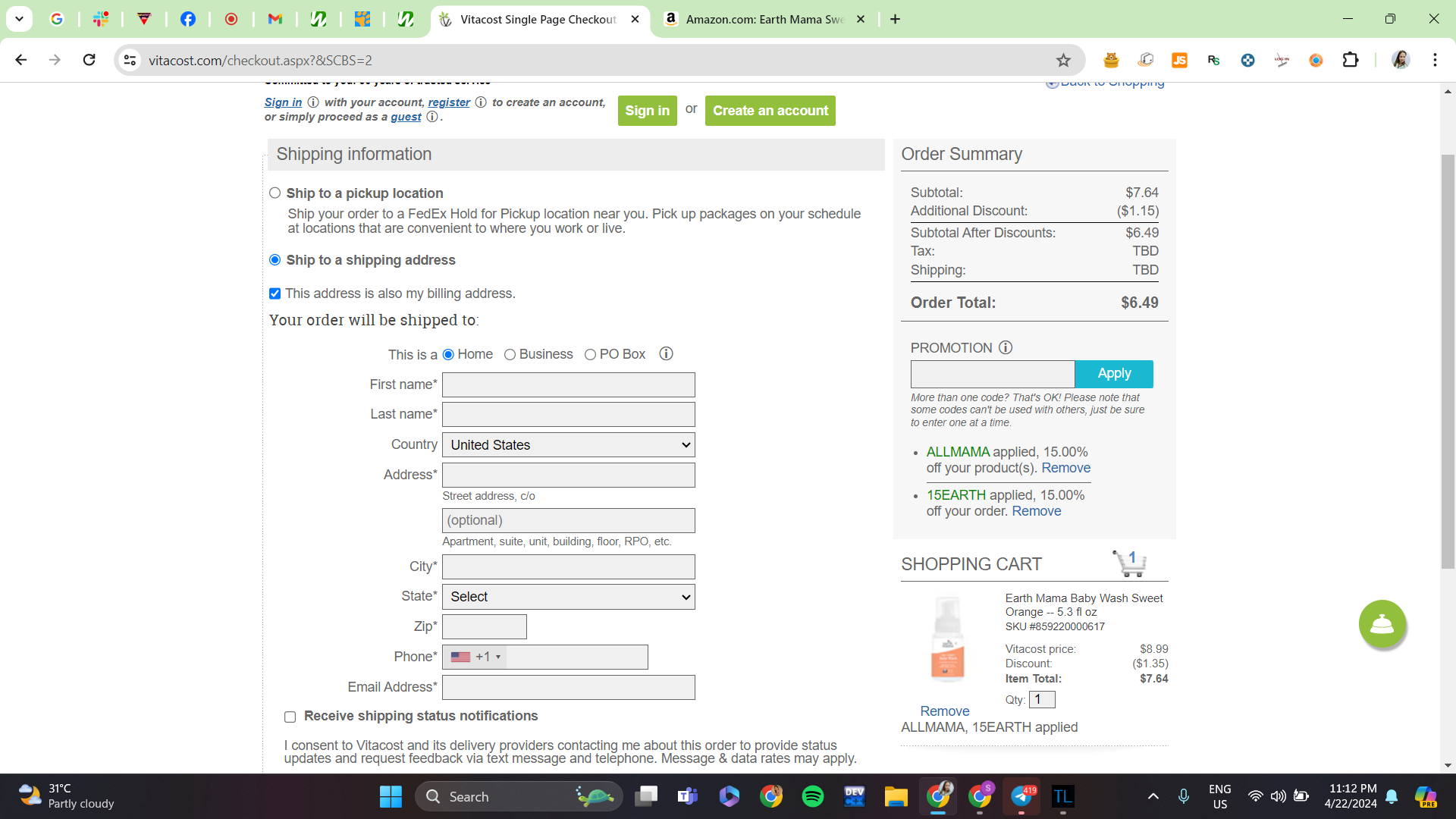Open a new browser tab
1456x819 pixels.
click(895, 19)
